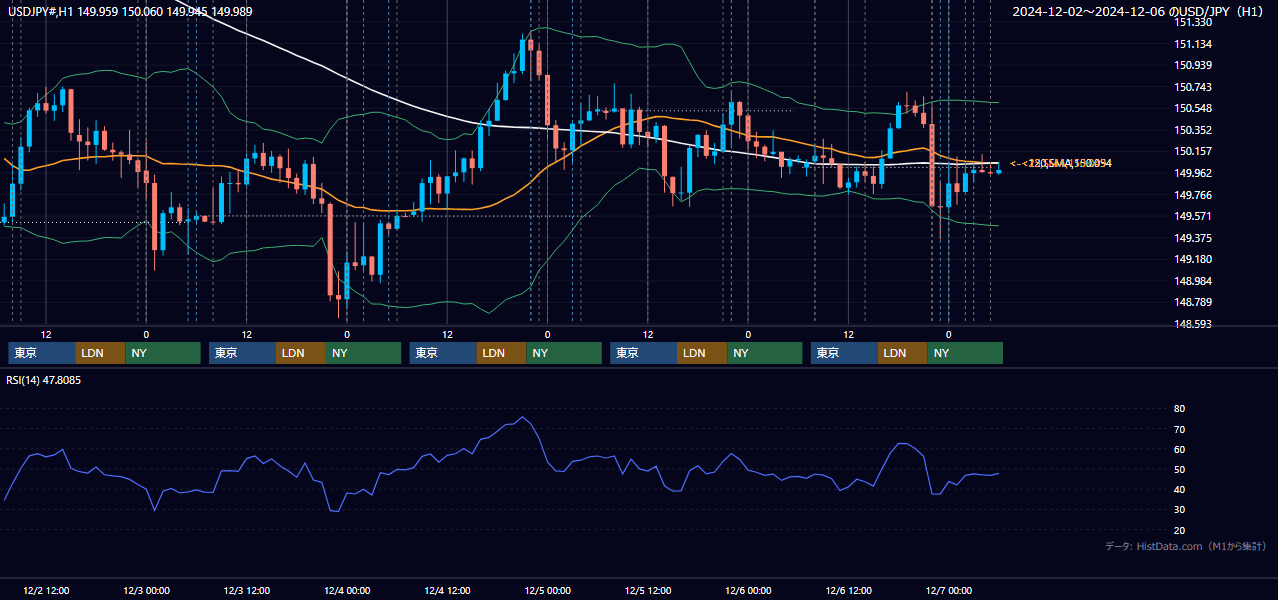1278x600 pixels.
Task: Click the last 東京 session block
Action: click(x=845, y=353)
